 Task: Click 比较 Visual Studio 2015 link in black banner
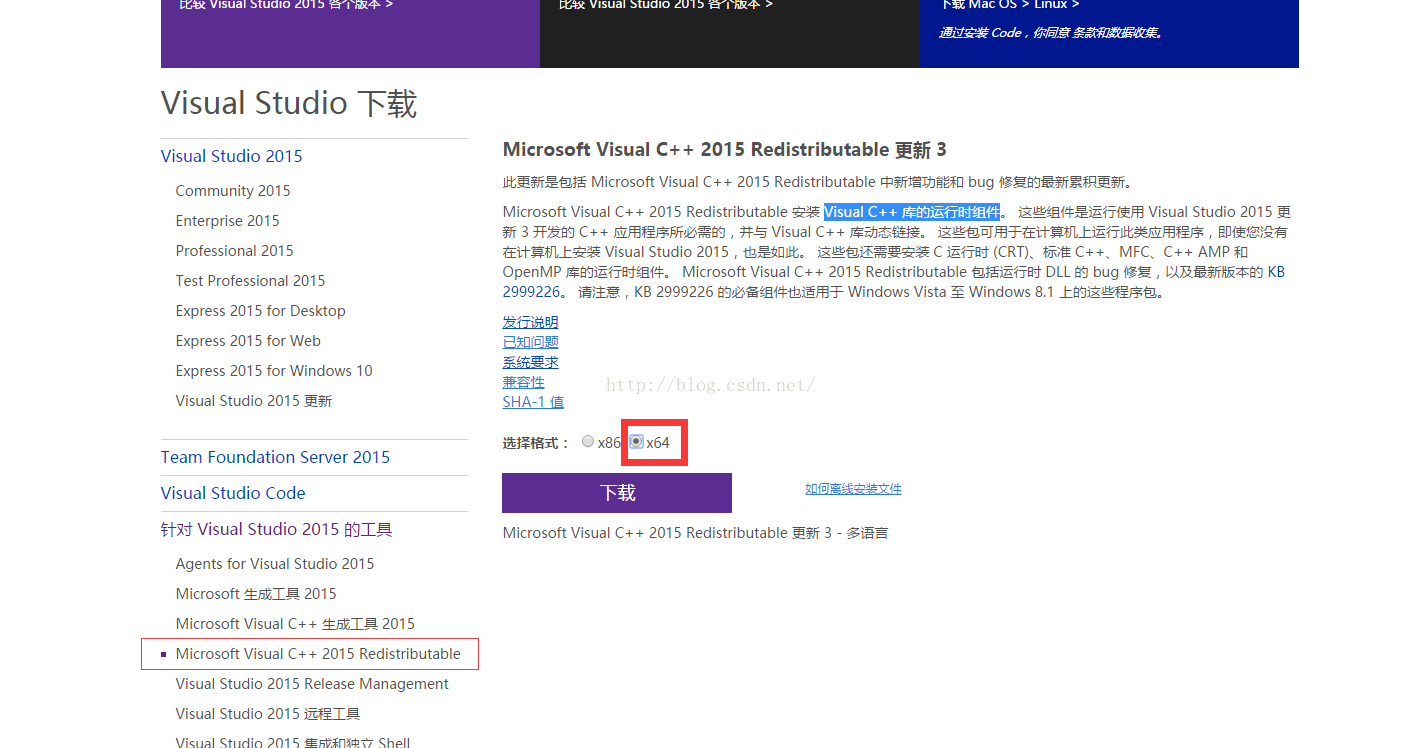click(666, 5)
